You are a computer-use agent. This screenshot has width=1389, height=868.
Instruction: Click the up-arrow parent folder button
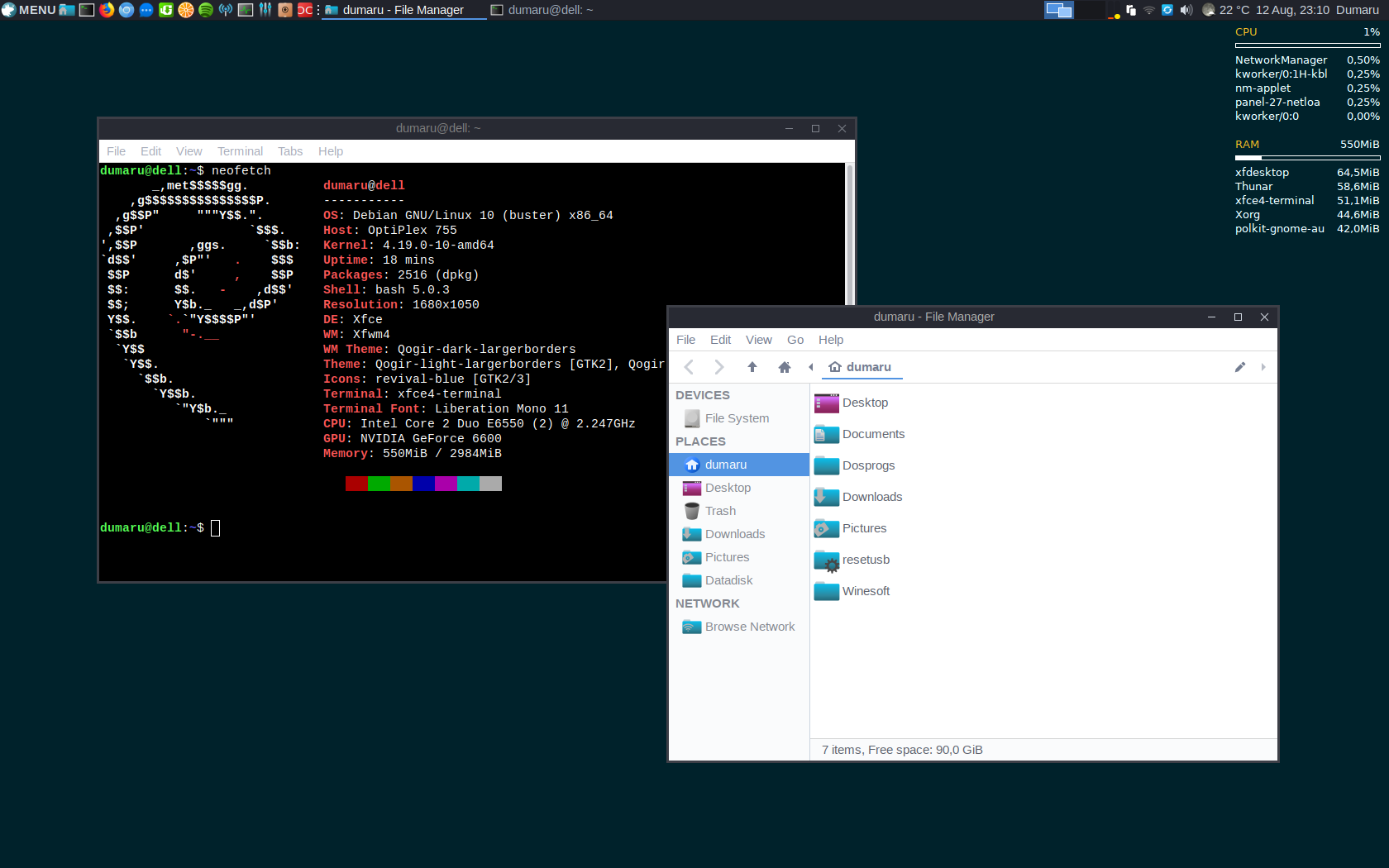[752, 367]
